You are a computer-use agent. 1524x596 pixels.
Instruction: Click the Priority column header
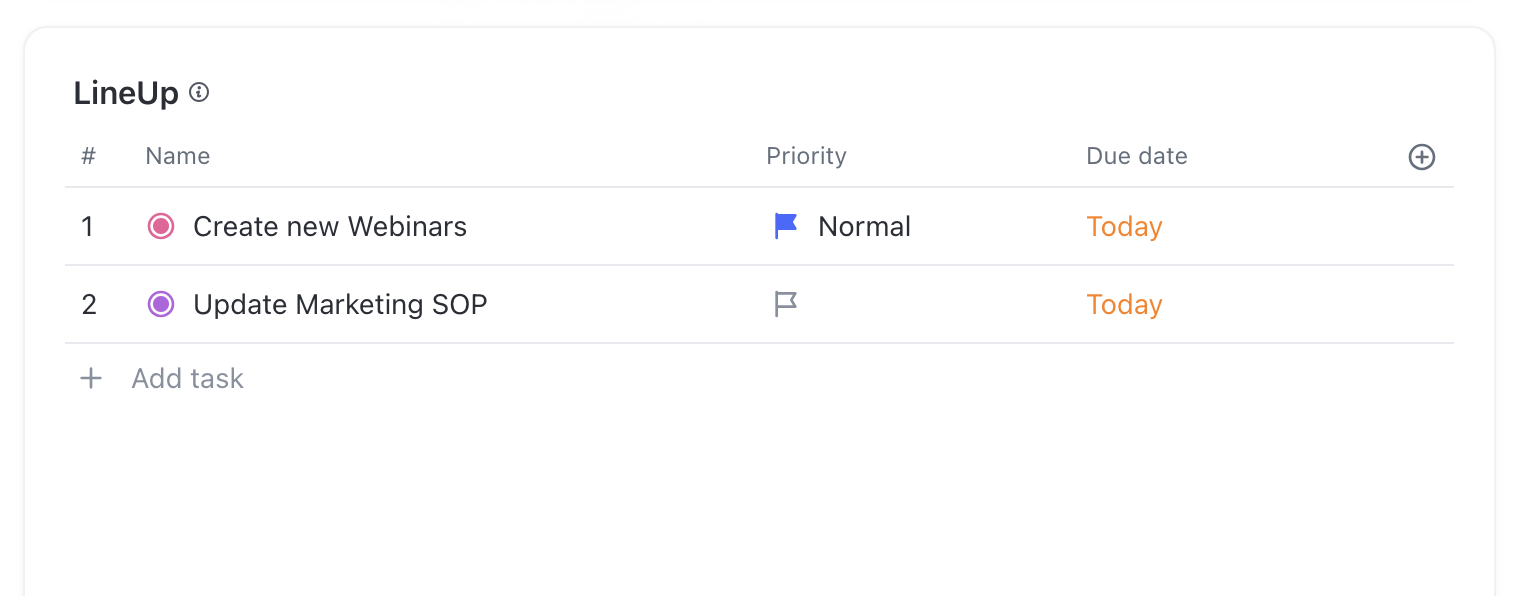coord(806,156)
